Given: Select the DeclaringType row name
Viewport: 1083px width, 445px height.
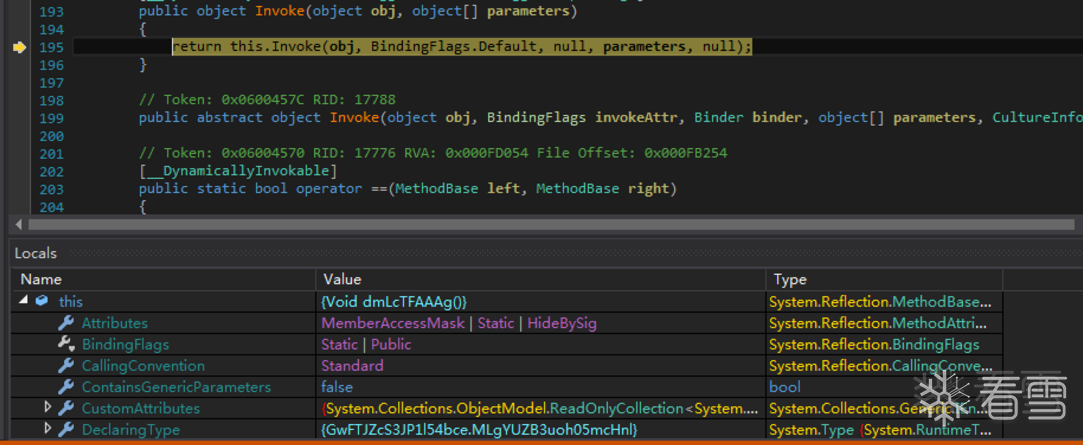Looking at the screenshot, I should (131, 430).
